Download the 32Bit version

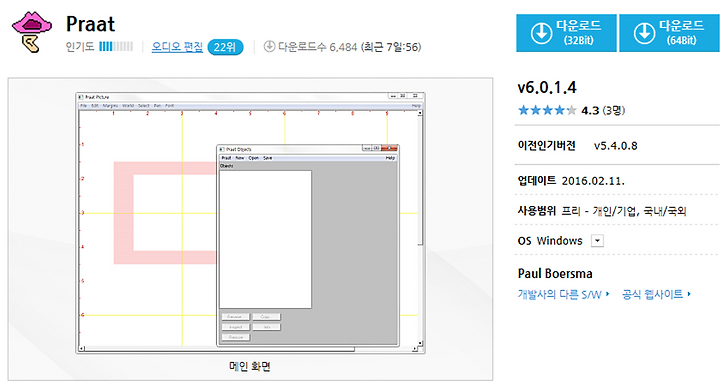click(566, 33)
